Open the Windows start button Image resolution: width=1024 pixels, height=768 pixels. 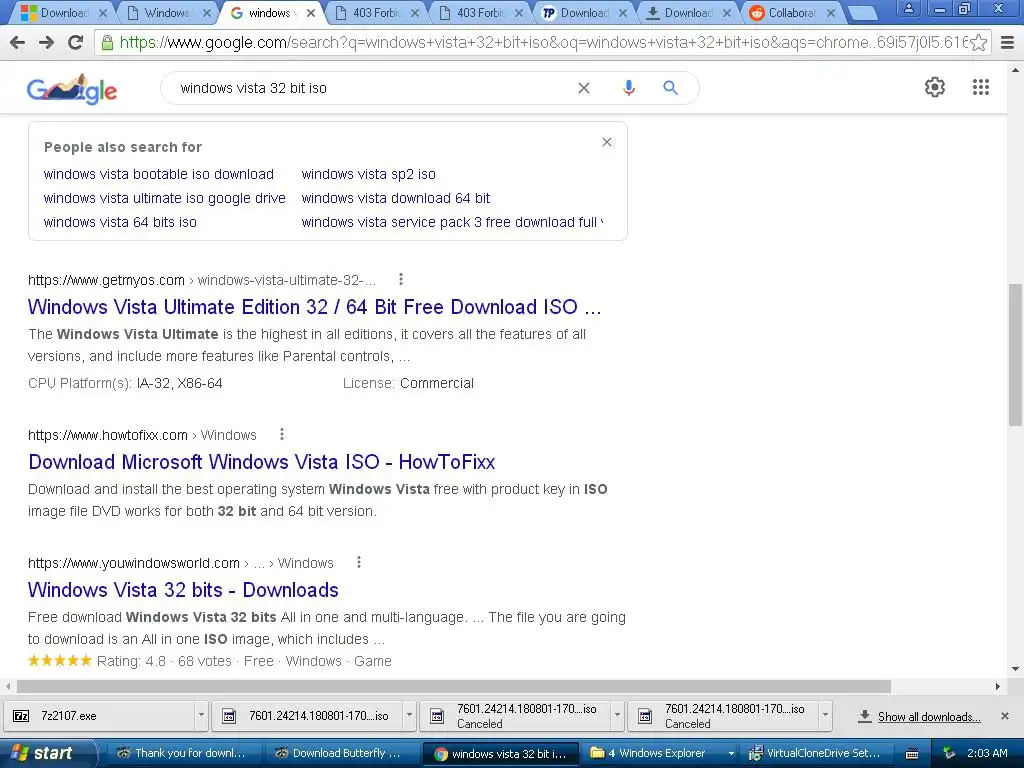[x=47, y=753]
